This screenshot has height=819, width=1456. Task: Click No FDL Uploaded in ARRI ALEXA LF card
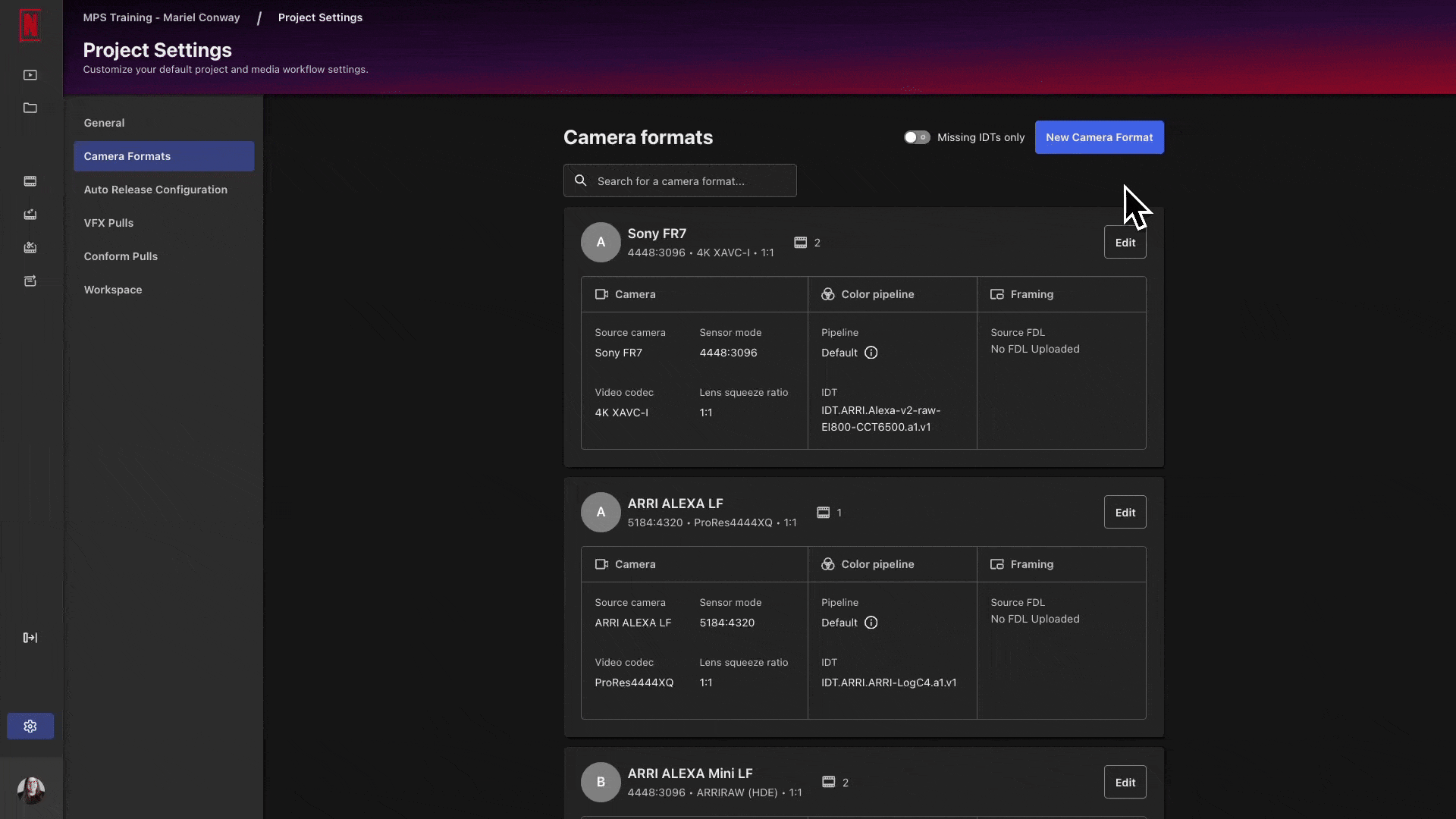pyautogui.click(x=1035, y=619)
